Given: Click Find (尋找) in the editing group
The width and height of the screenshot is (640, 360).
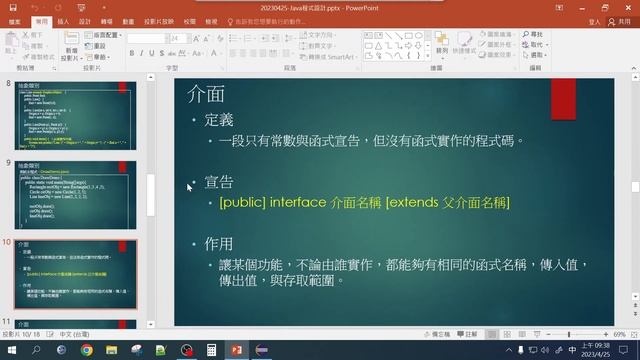Looking at the screenshot, I should point(533,34).
